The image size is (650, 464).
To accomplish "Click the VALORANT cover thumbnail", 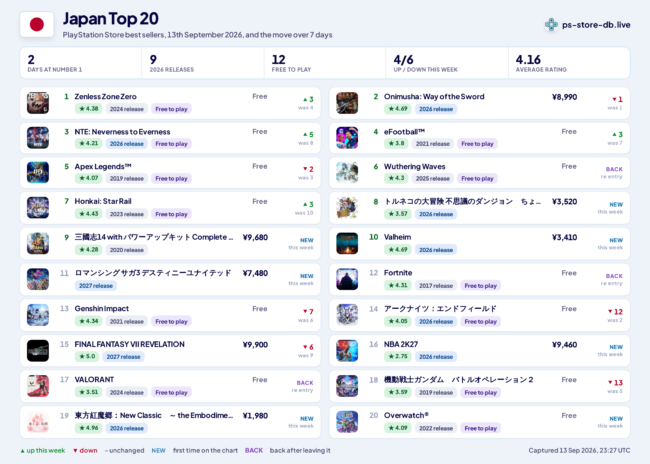I will click(38, 386).
